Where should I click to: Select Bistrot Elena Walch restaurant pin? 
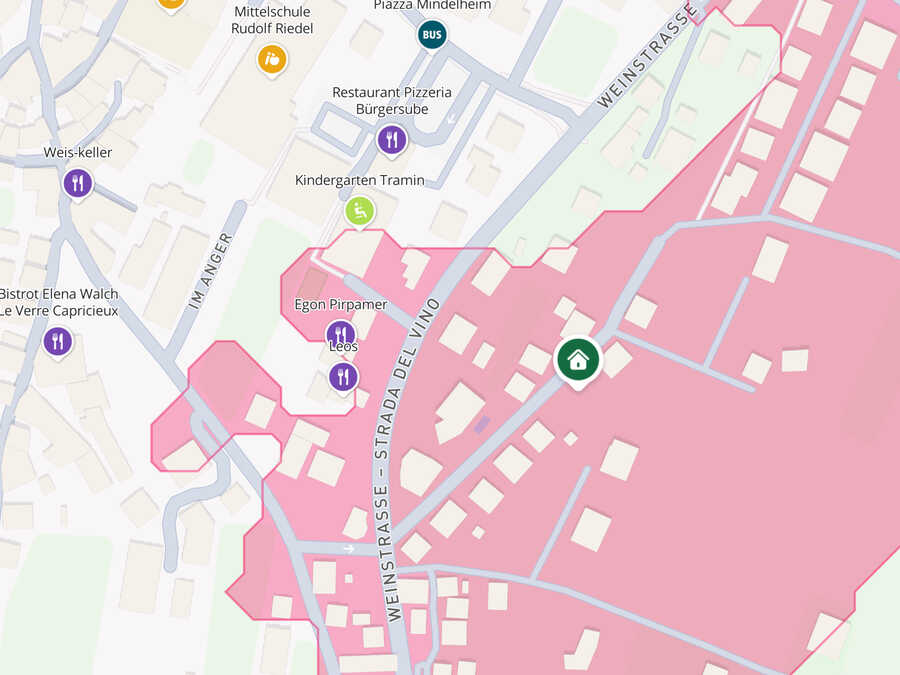point(58,342)
